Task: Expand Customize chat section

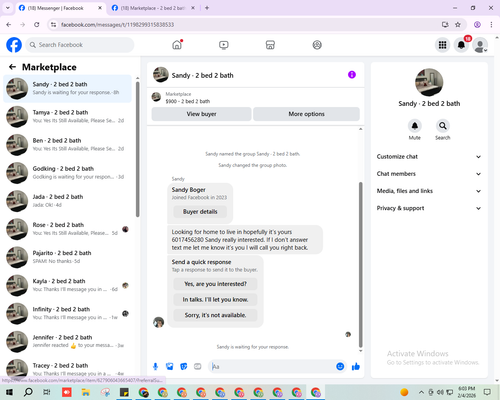Action: click(x=429, y=157)
